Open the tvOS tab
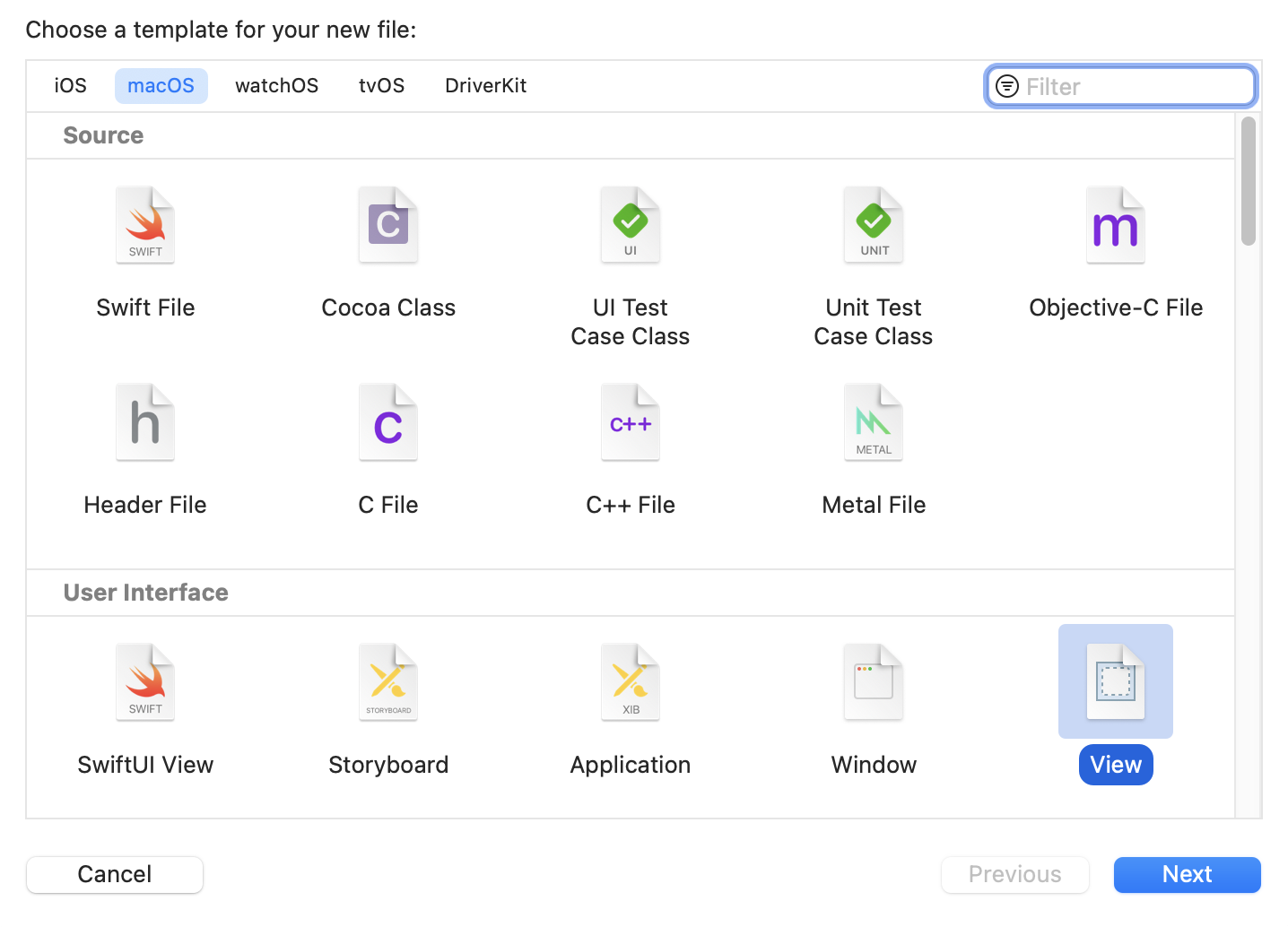 (x=382, y=86)
